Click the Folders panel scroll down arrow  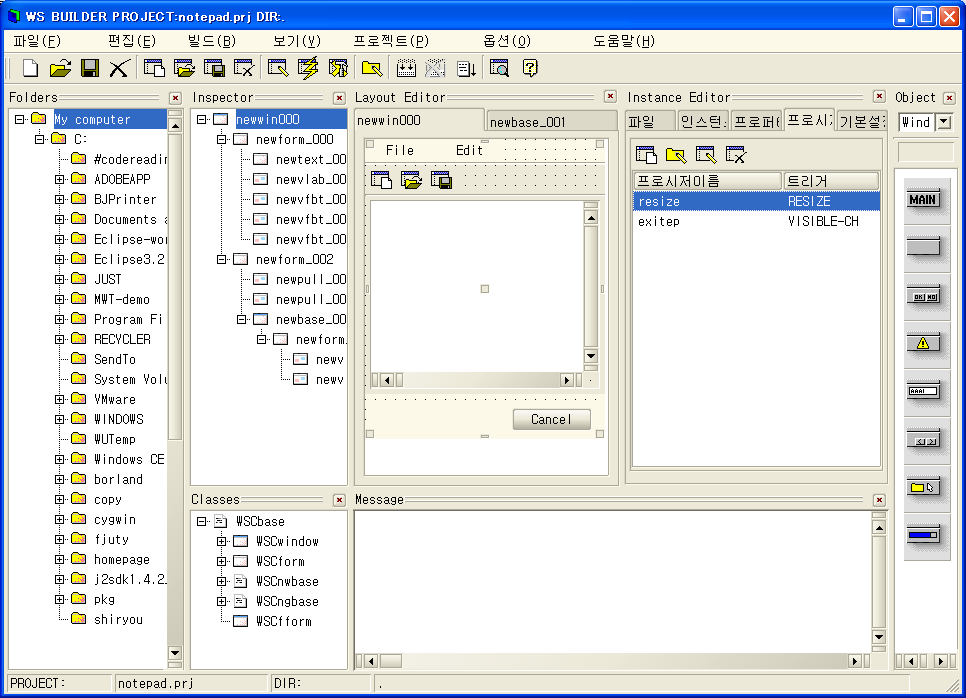[x=175, y=652]
